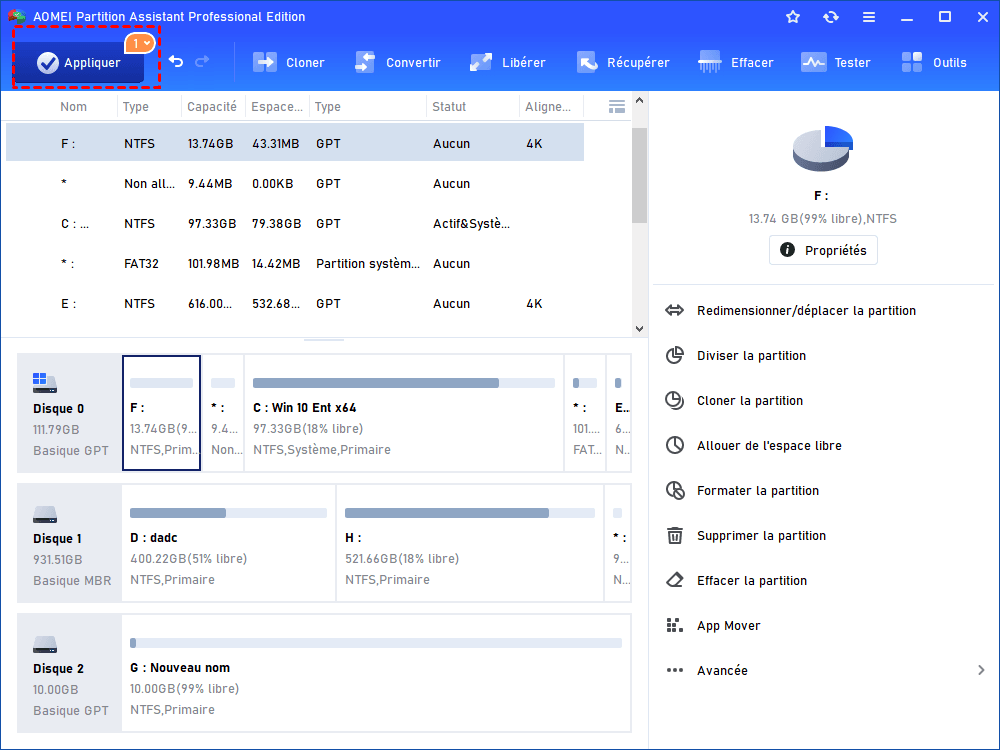Click the three-dots Avancée icon

tap(675, 670)
